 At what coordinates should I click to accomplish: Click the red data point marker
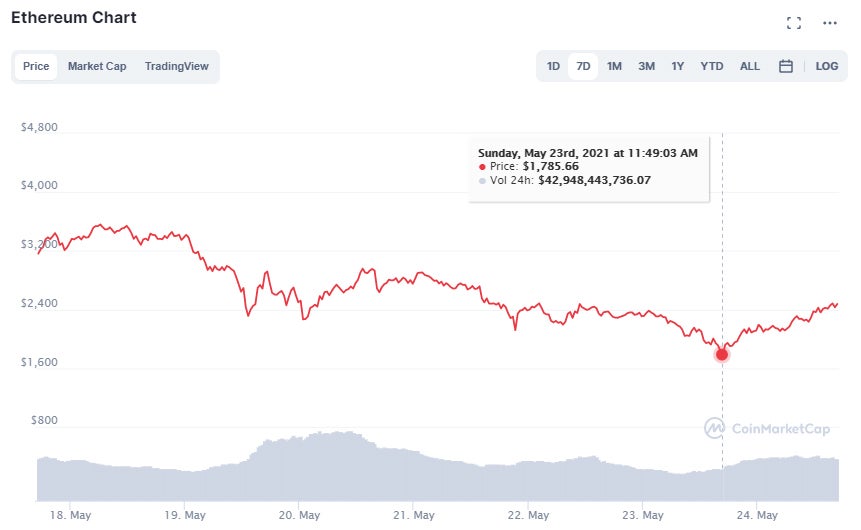(x=722, y=354)
